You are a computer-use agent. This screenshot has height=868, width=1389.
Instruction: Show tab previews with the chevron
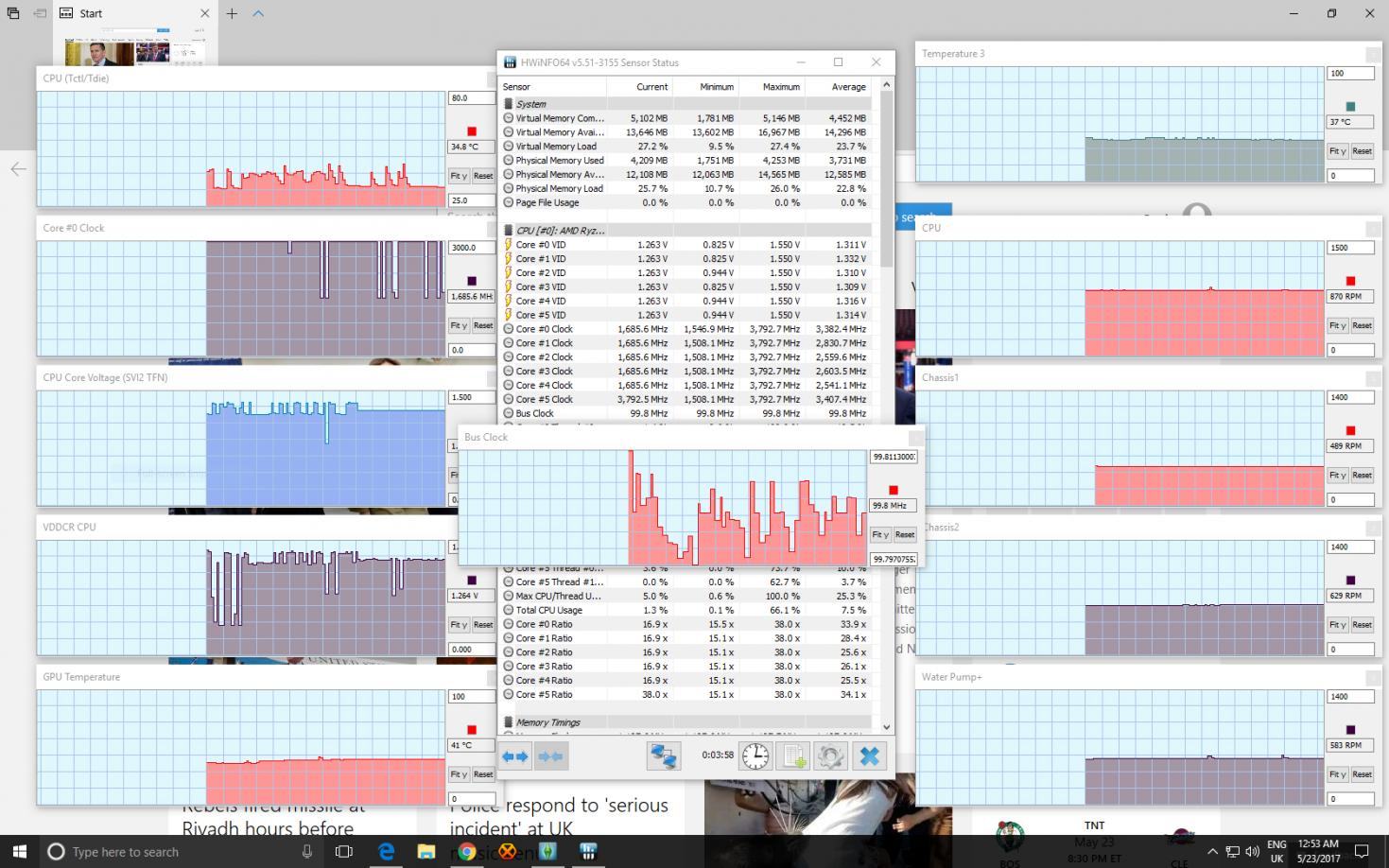(x=258, y=13)
